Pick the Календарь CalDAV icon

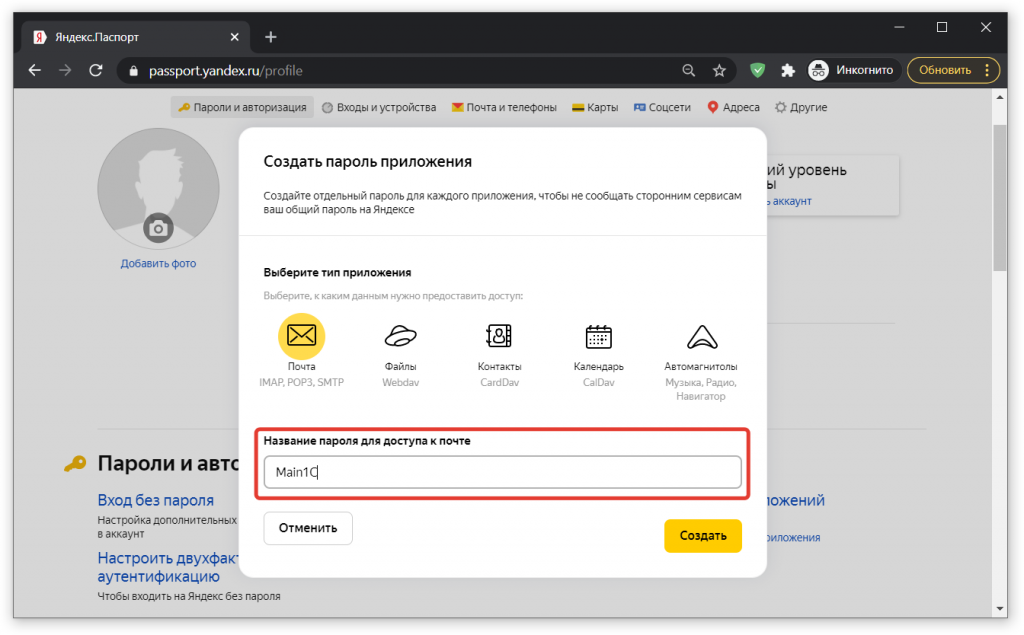point(598,336)
